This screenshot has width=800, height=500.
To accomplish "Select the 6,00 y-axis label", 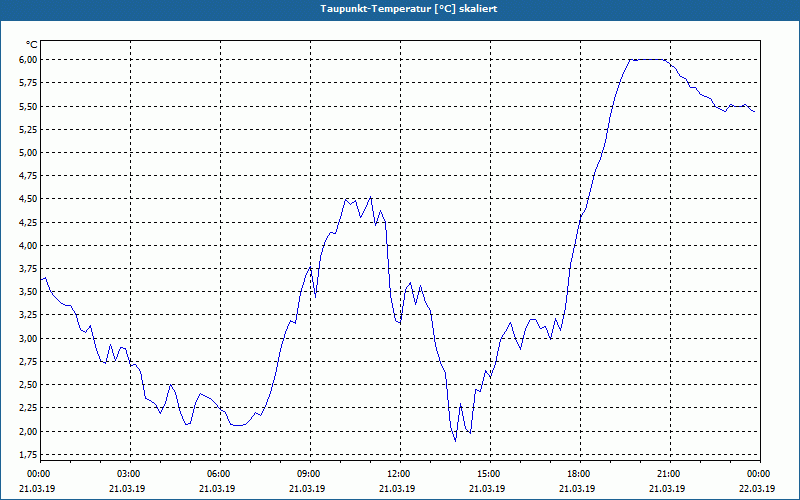I will coord(28,60).
